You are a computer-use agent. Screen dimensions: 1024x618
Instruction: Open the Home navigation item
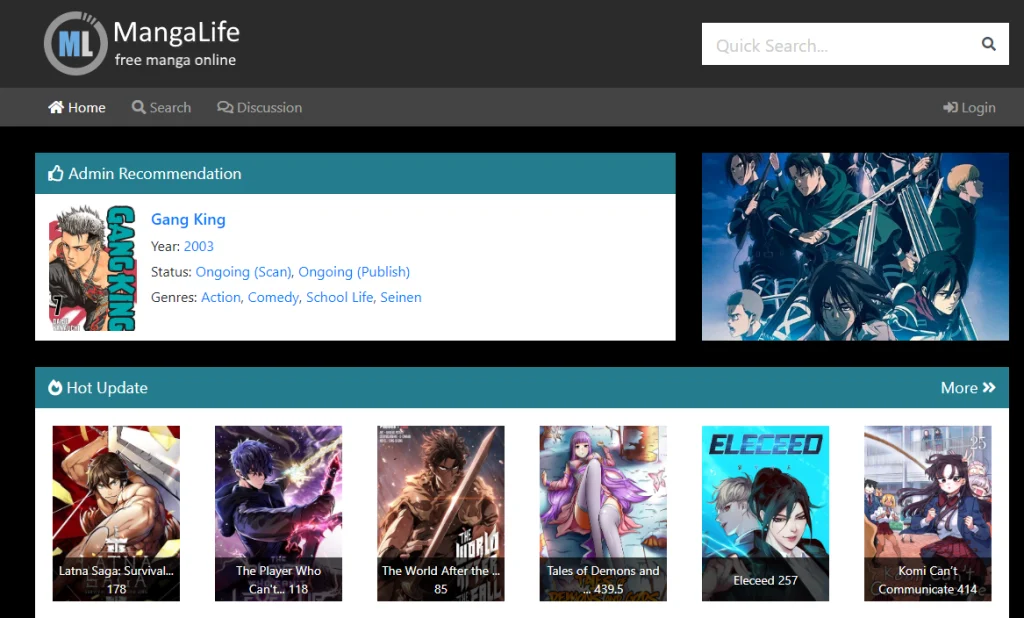[x=77, y=107]
